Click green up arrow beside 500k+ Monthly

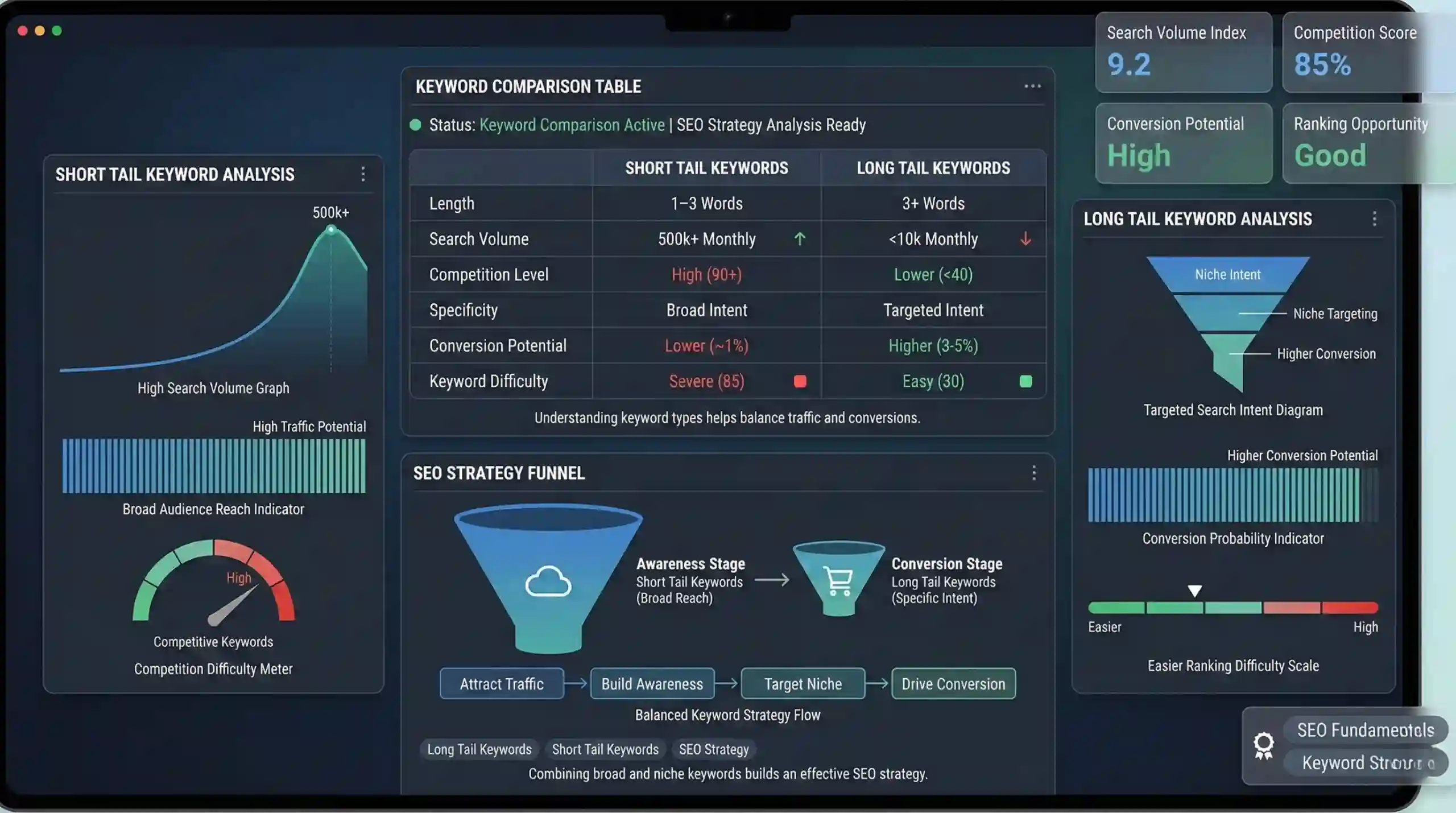tap(800, 239)
